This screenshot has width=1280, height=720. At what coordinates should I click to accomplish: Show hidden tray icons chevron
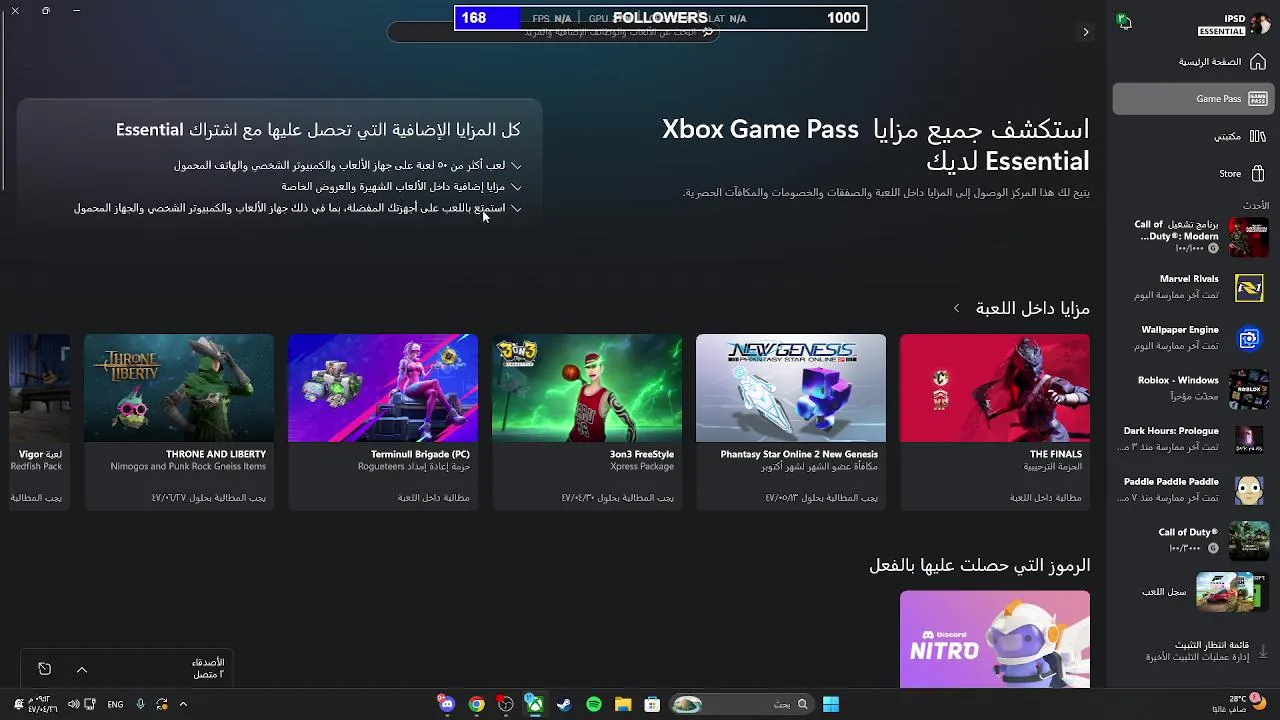click(x=183, y=704)
